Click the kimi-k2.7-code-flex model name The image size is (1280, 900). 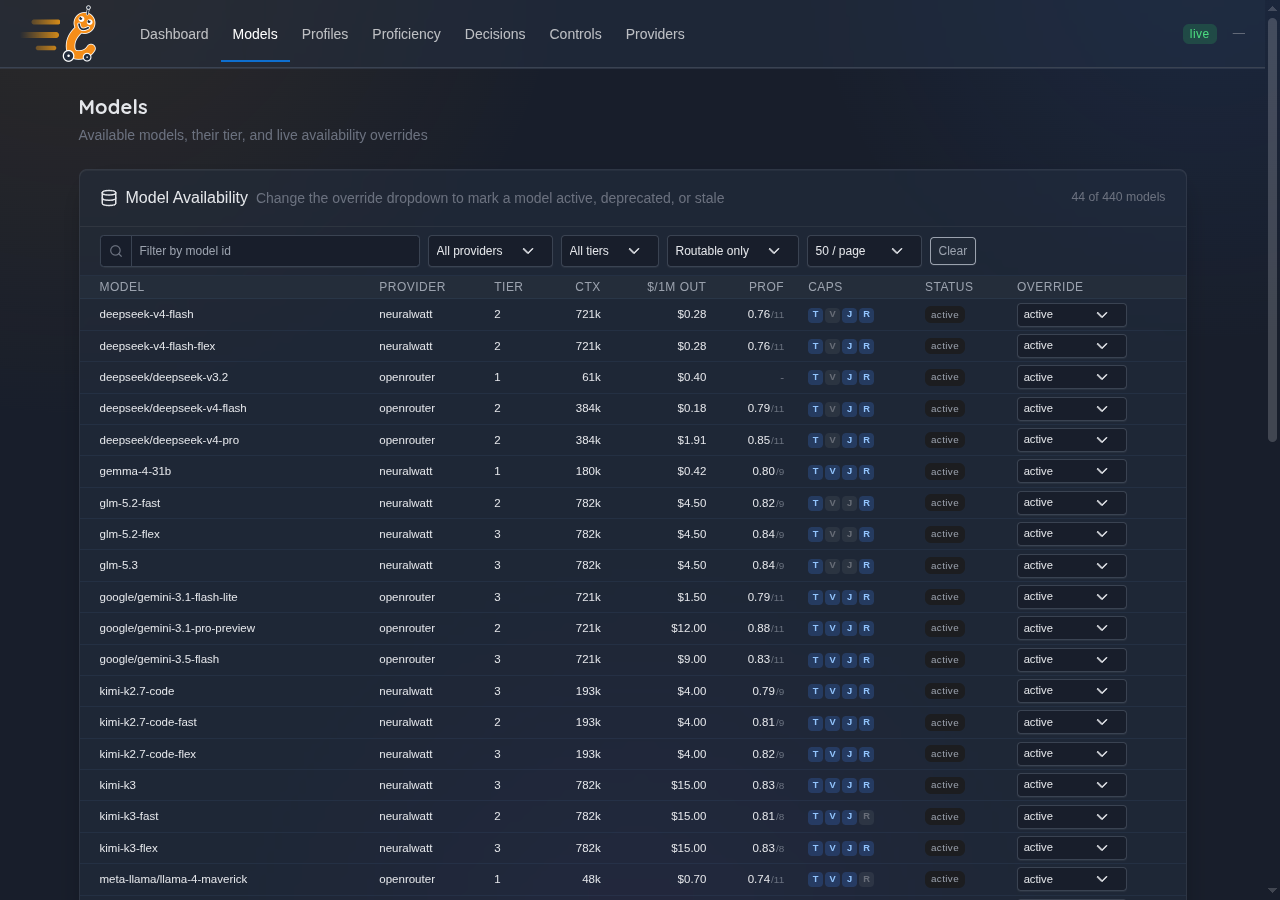pos(148,754)
